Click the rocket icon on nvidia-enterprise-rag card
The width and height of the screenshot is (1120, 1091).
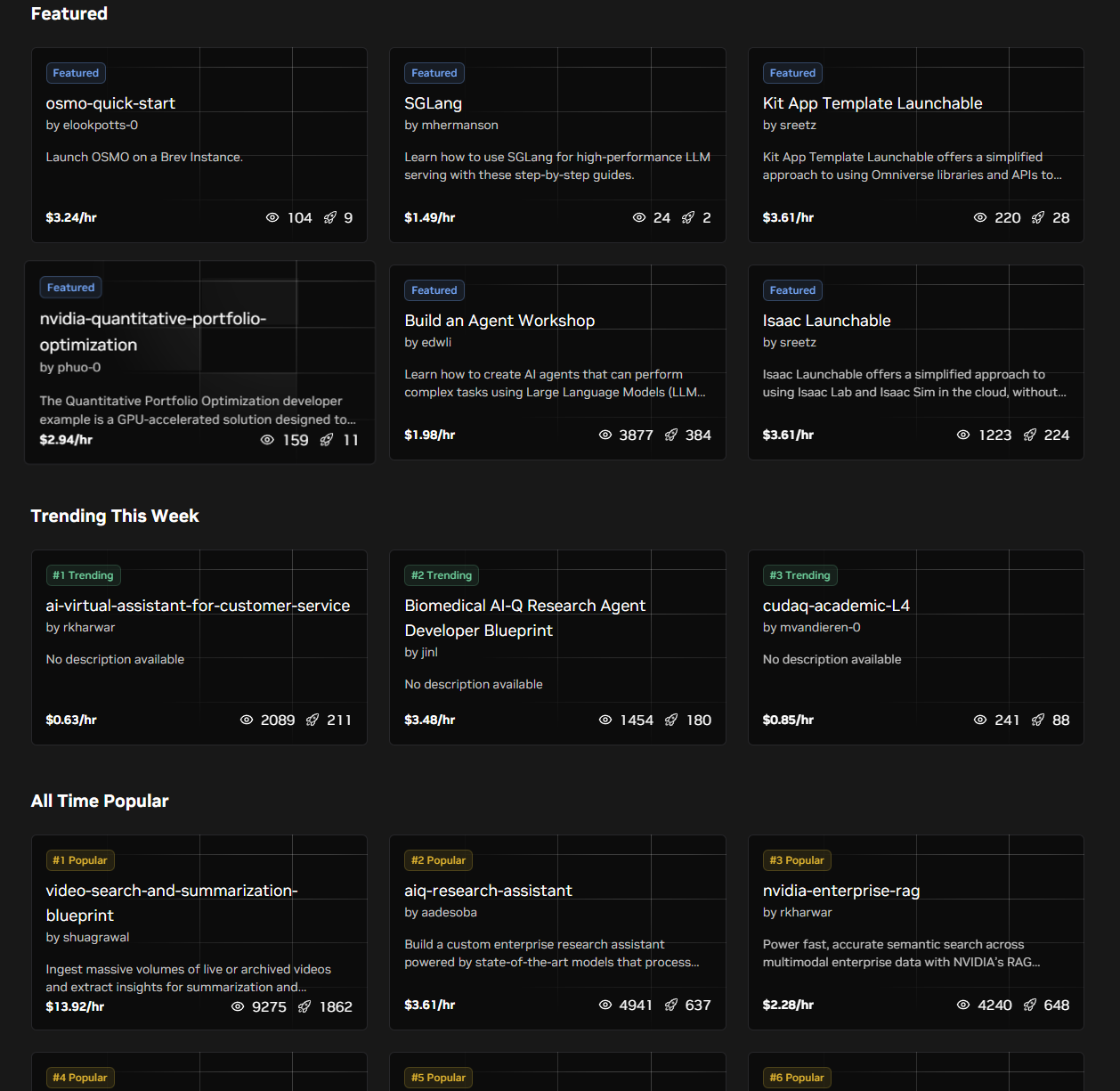point(1030,1005)
